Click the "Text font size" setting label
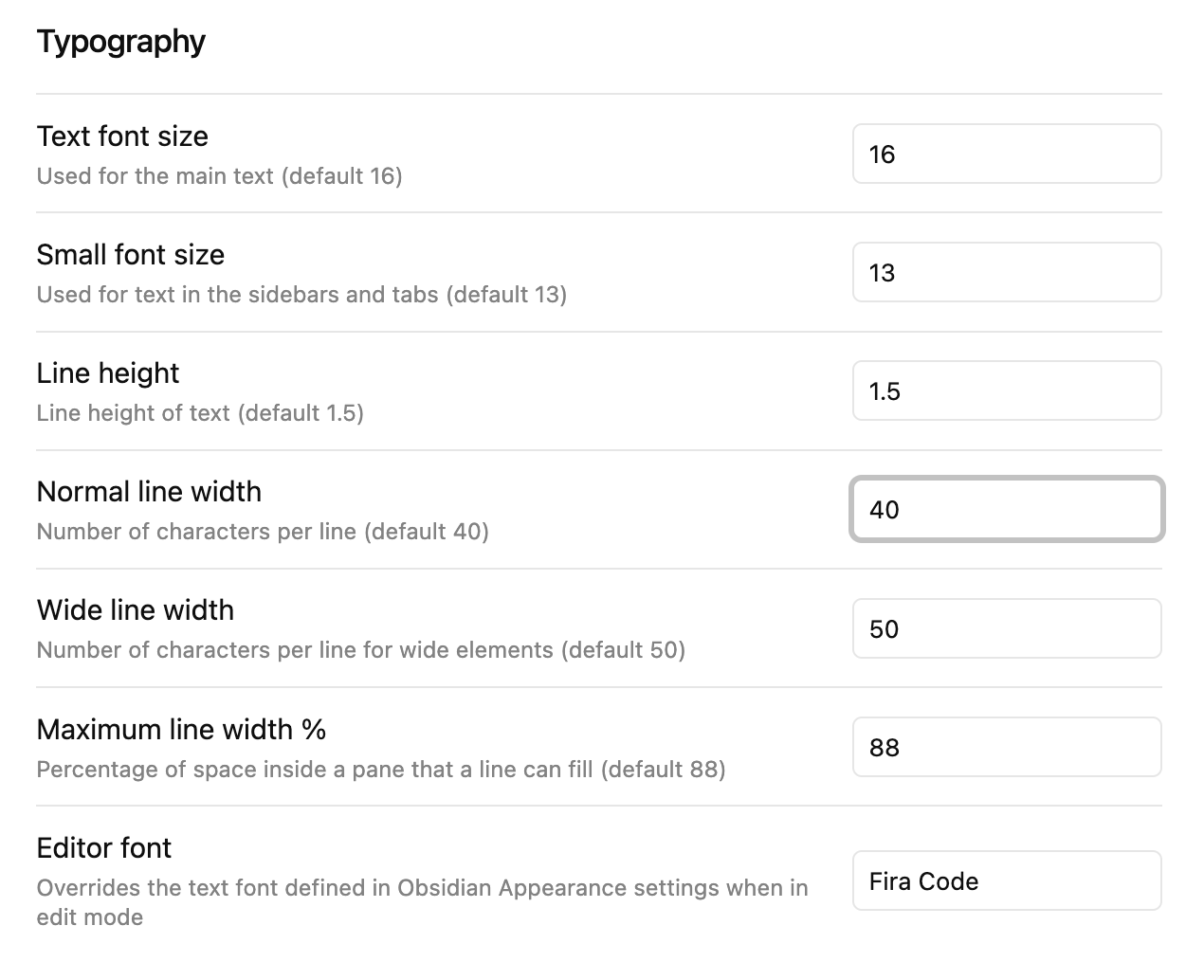Viewport: 1204px width, 980px height. (122, 136)
